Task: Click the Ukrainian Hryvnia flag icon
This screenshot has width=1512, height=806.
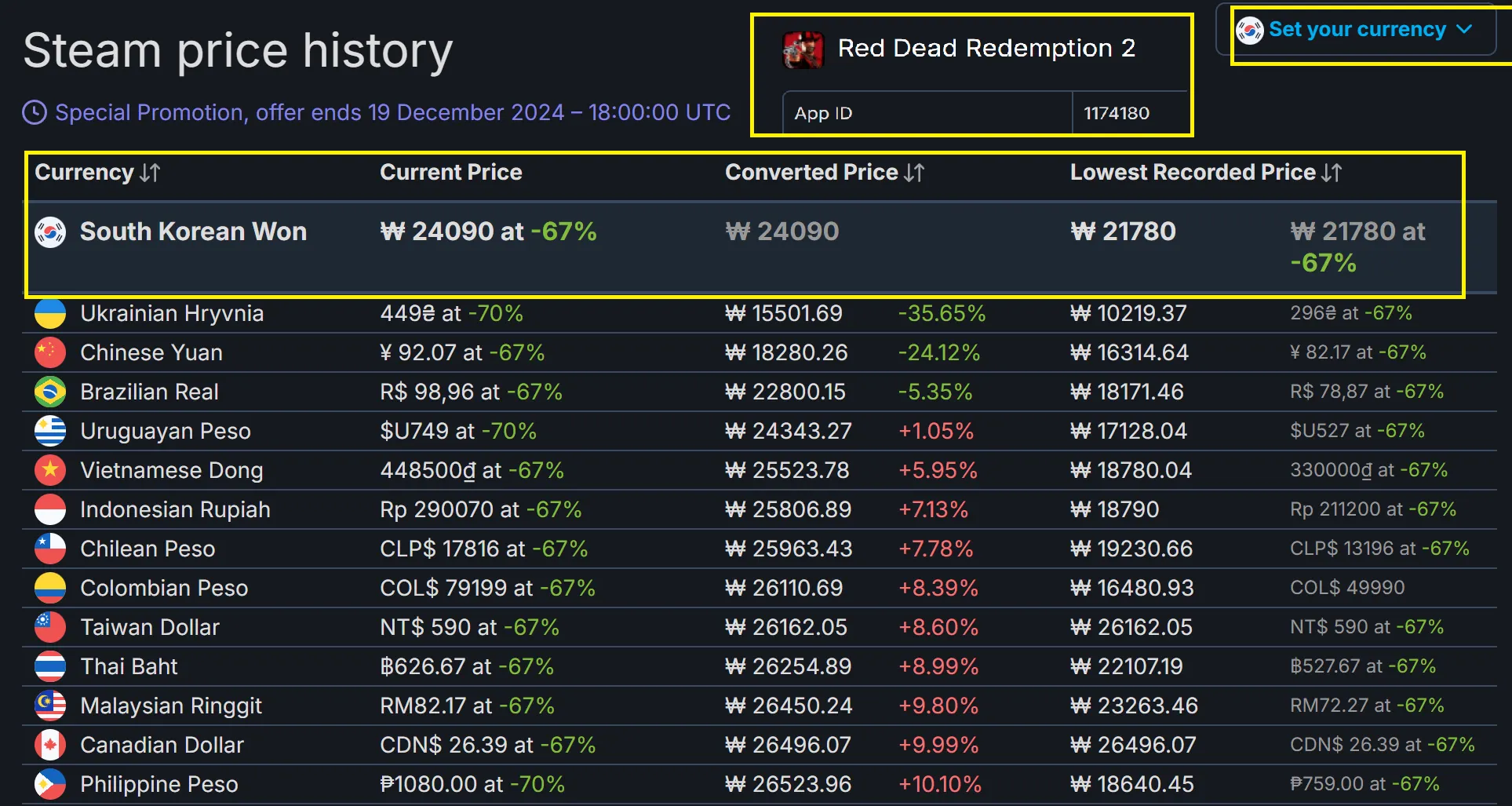Action: coord(50,313)
